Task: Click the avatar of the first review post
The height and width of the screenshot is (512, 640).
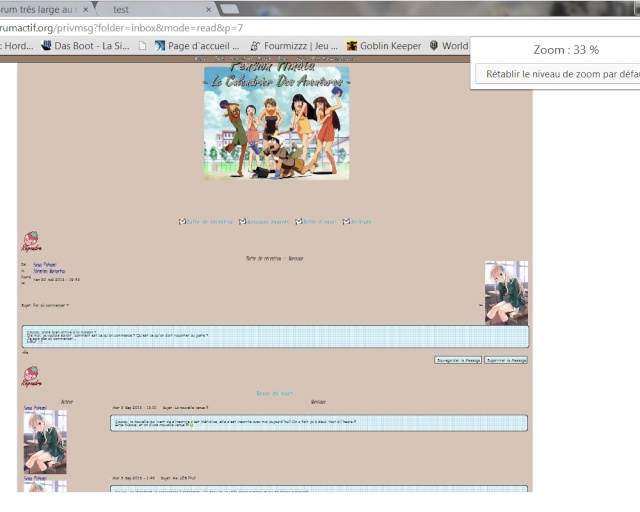Action: [45, 442]
